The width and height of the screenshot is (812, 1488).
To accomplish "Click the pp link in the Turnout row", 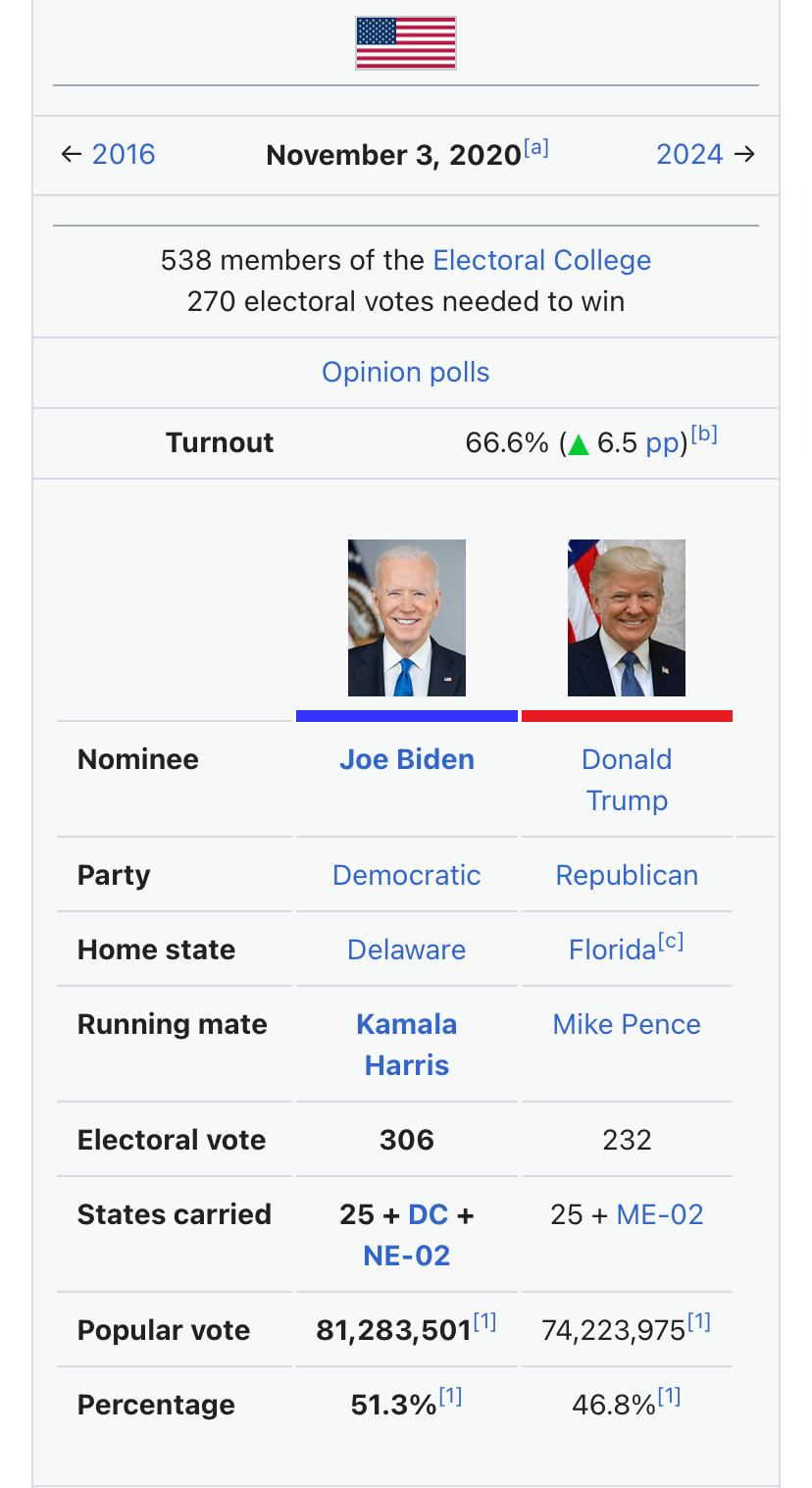I will point(662,443).
